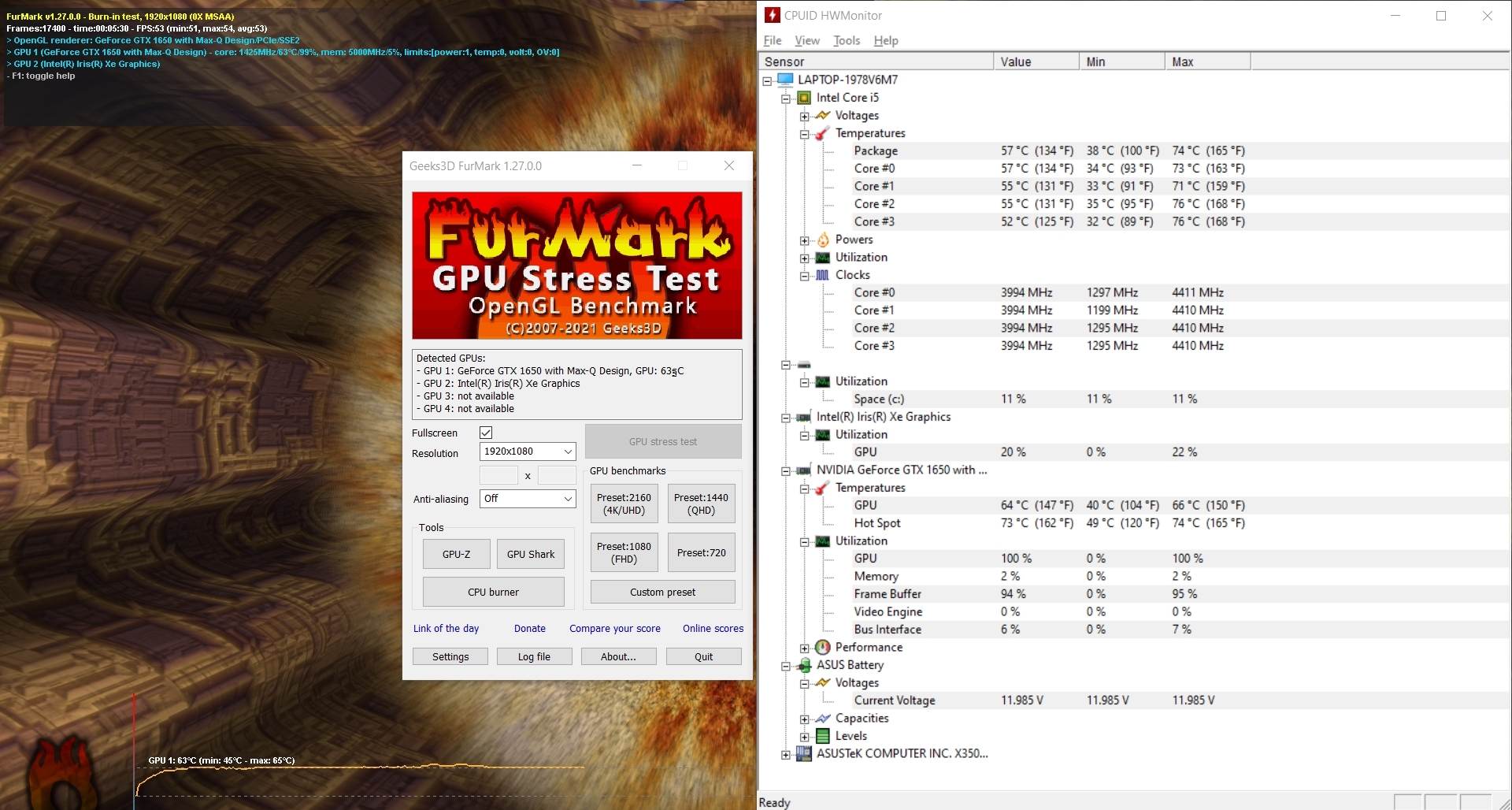Click the LAPTOP-1978V6M7 computer icon
Screen dimensions: 1512x810
(785, 80)
